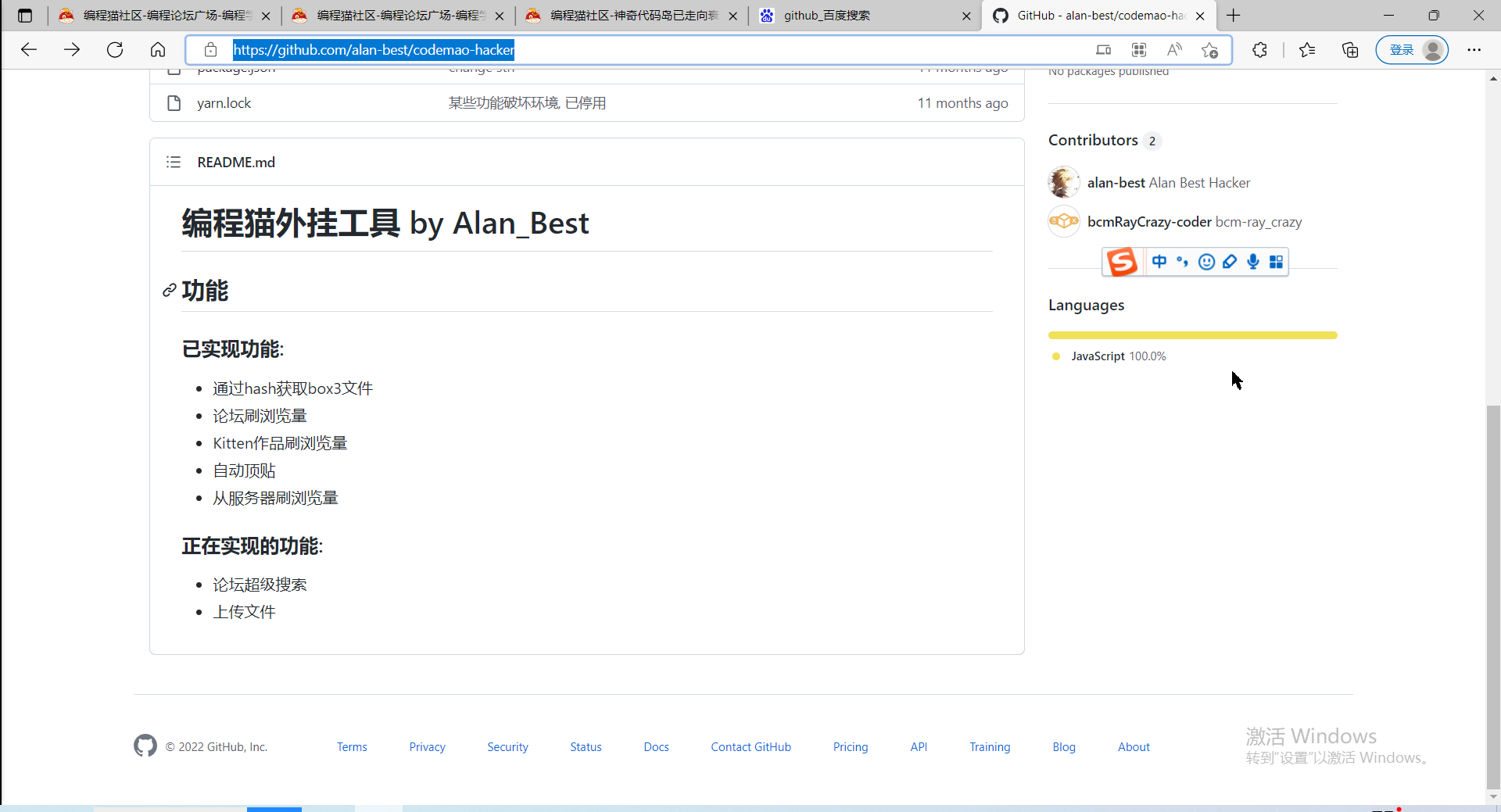
Task: Open the Blog footer link
Action: 1064,747
